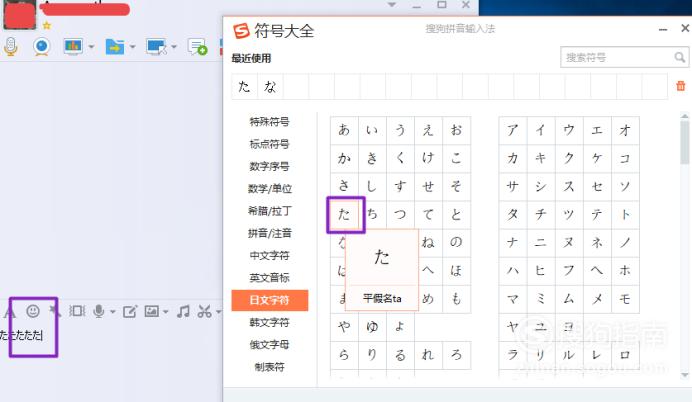Expand the dropdown arrow next to send file
692x402 pixels.
[x=132, y=46]
